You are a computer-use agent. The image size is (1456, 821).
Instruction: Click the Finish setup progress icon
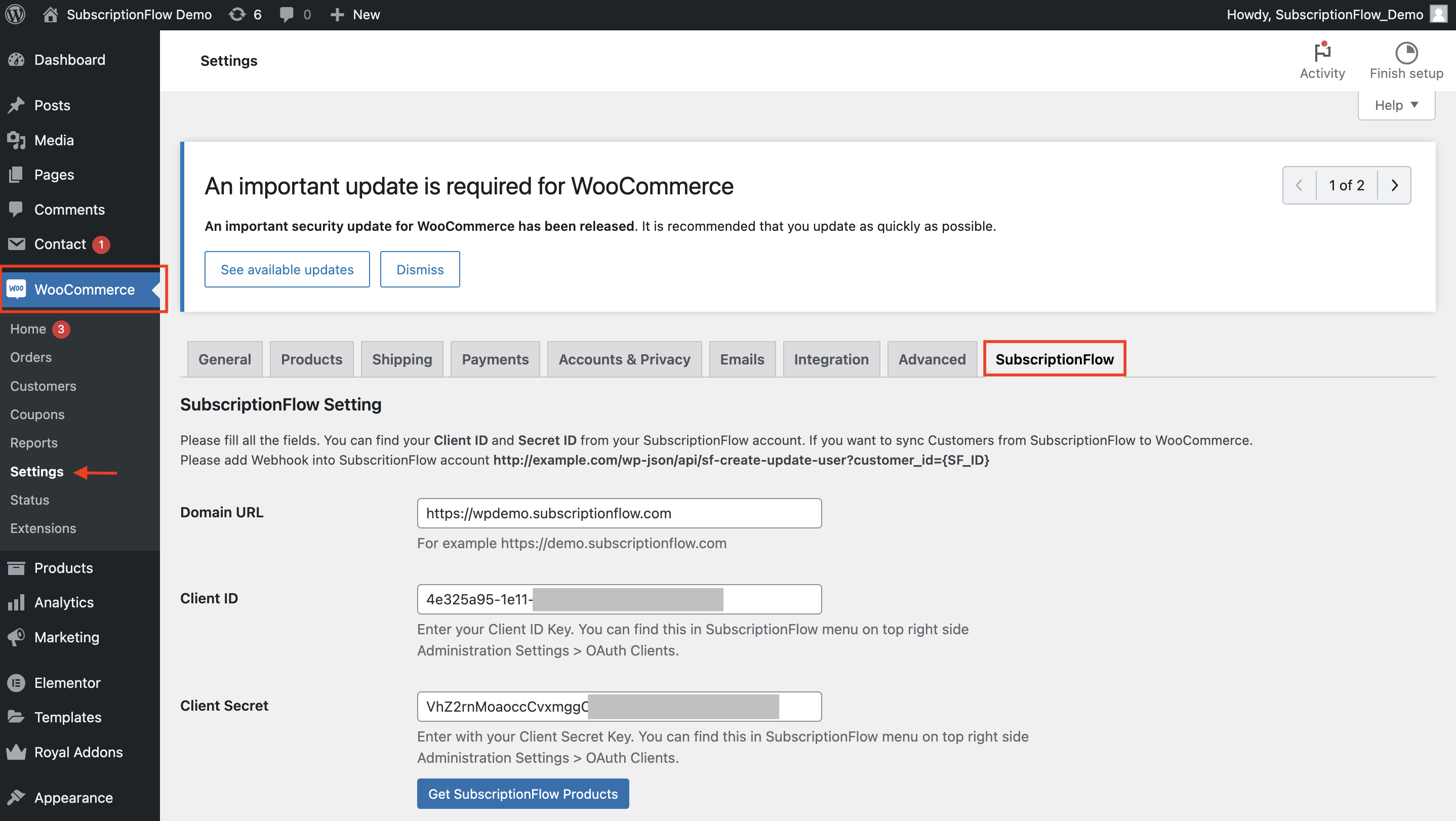coord(1406,53)
